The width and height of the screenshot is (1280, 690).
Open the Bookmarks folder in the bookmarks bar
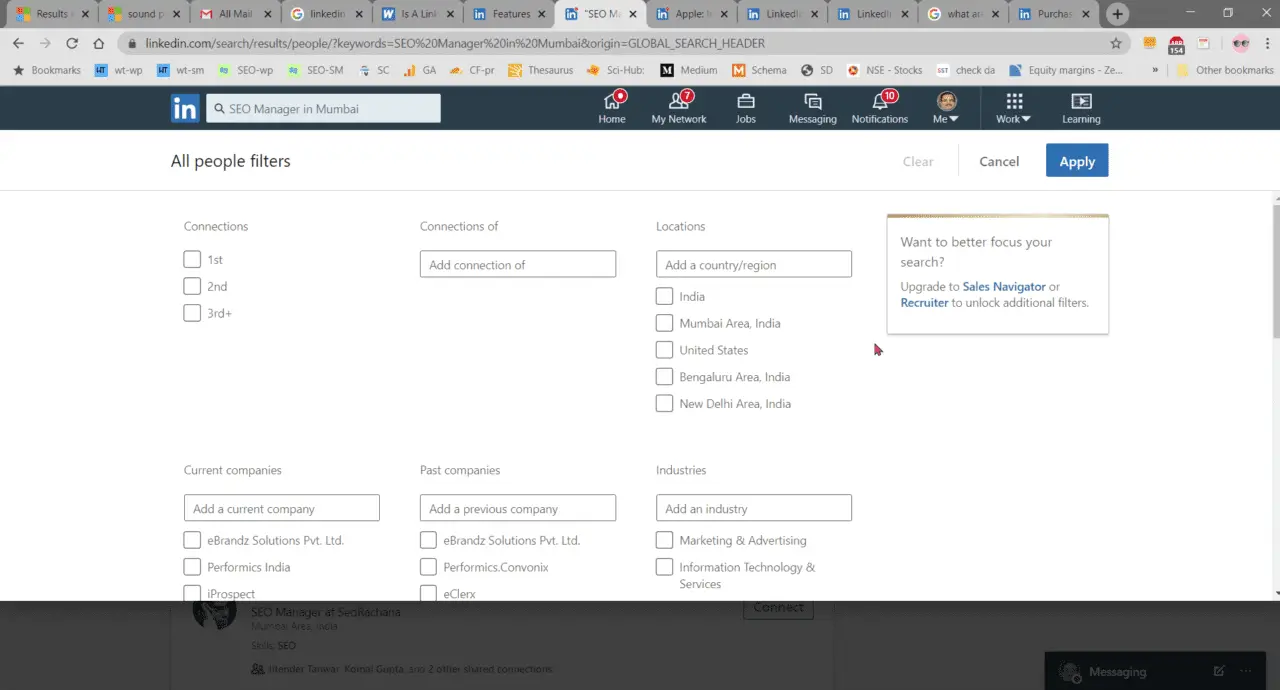pos(47,70)
